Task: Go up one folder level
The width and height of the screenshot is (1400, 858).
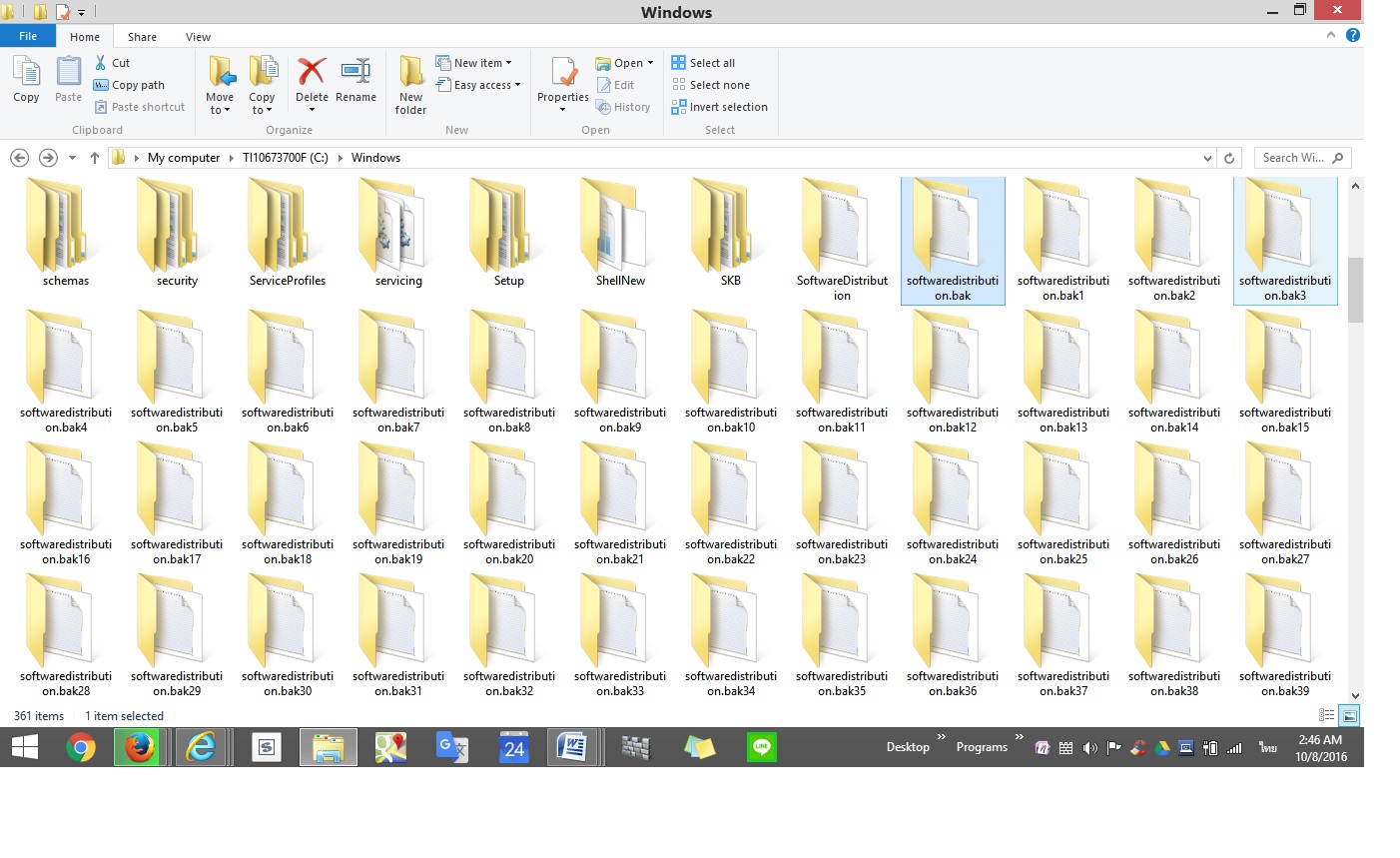Action: pyautogui.click(x=95, y=158)
